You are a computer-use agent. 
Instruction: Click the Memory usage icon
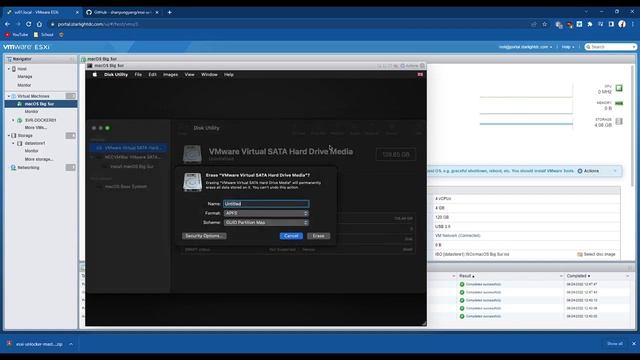pos(619,103)
